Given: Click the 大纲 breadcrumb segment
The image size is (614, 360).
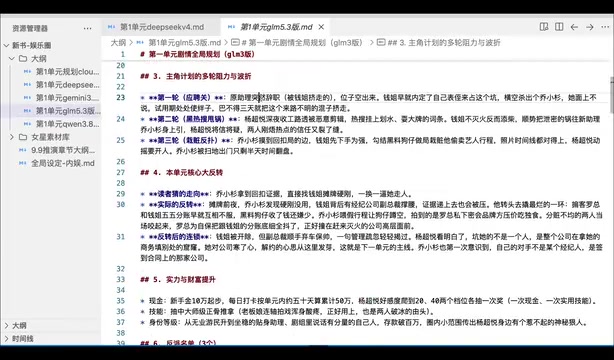Looking at the screenshot, I should [118, 42].
